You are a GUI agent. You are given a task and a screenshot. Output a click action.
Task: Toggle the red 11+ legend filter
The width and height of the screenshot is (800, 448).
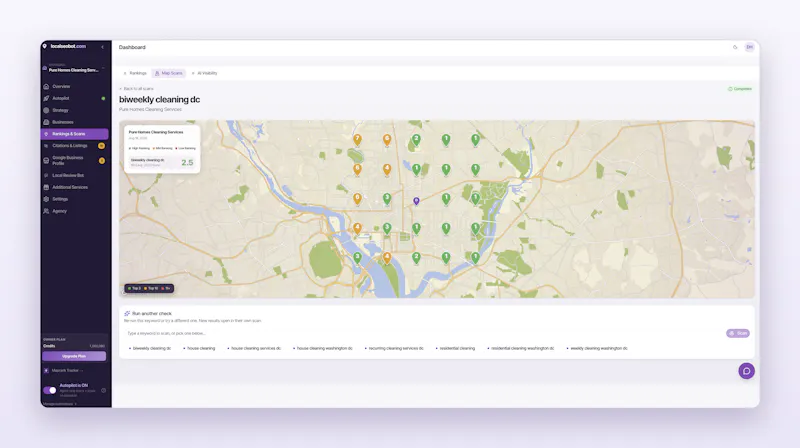click(x=166, y=288)
